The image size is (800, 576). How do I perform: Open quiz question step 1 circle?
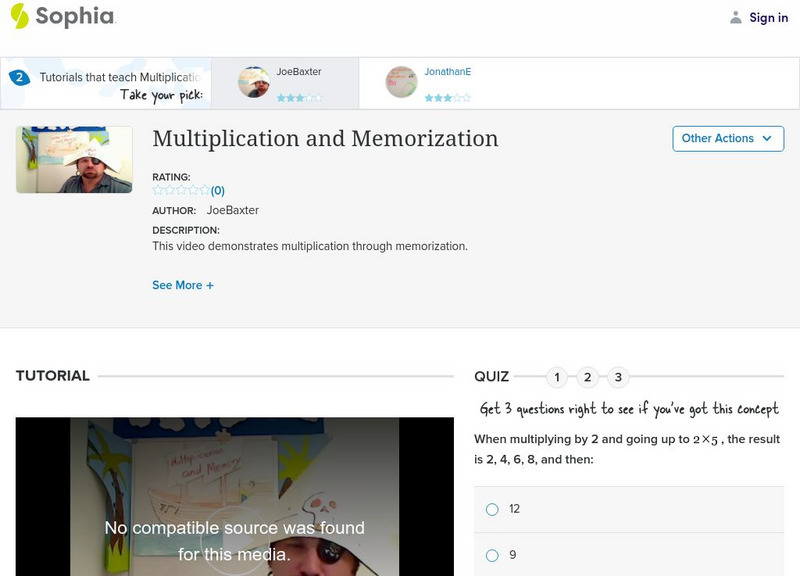[558, 377]
